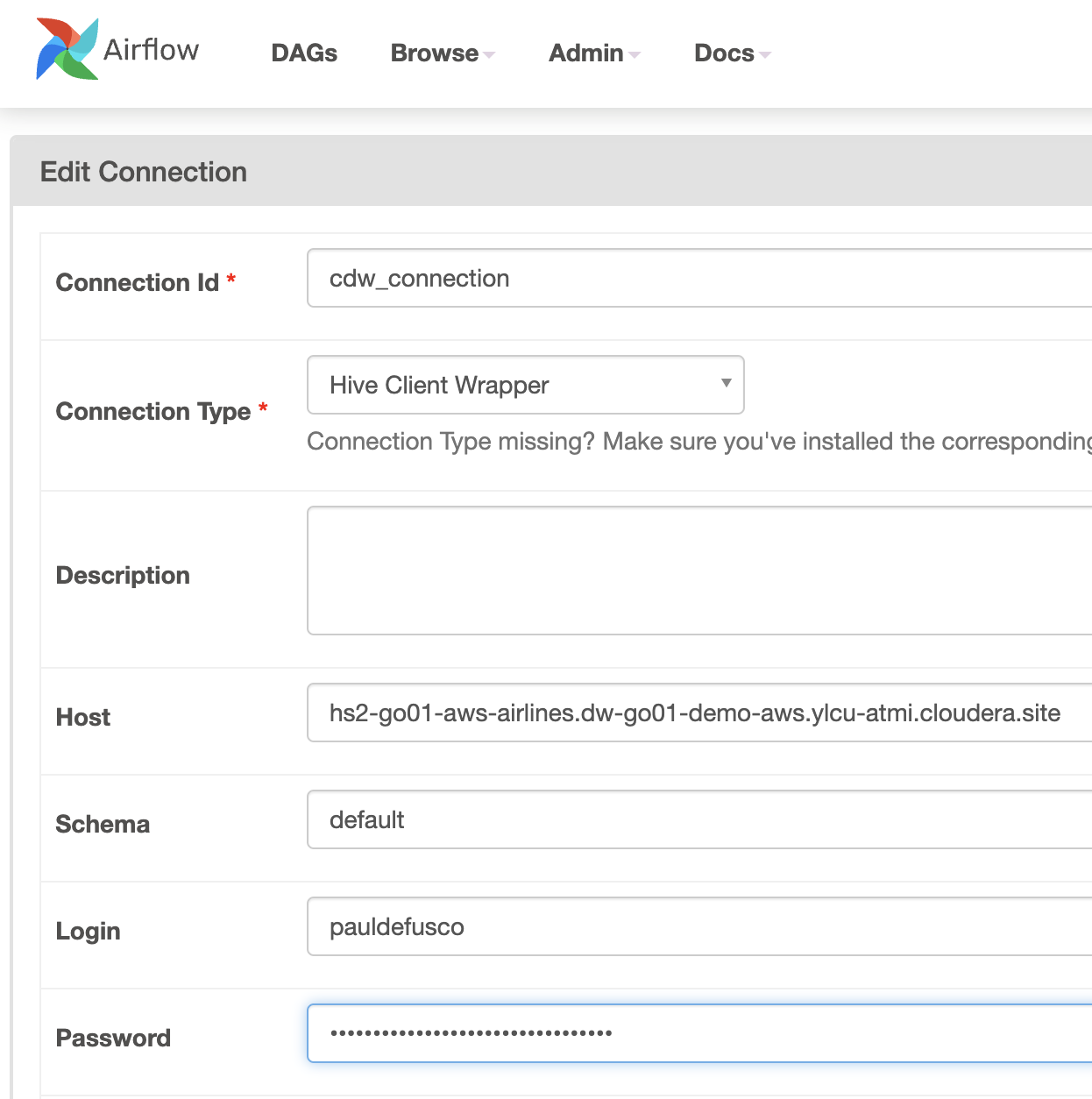Open the Browse menu
The width and height of the screenshot is (1092, 1099).
pyautogui.click(x=443, y=53)
